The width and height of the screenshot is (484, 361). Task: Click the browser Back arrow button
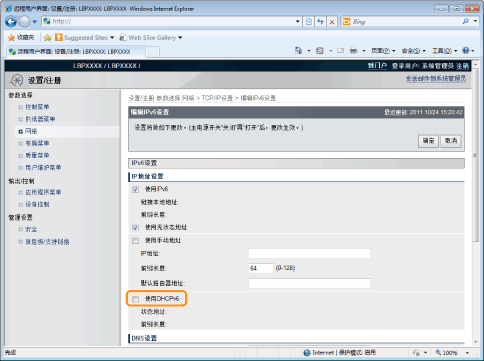click(x=11, y=22)
